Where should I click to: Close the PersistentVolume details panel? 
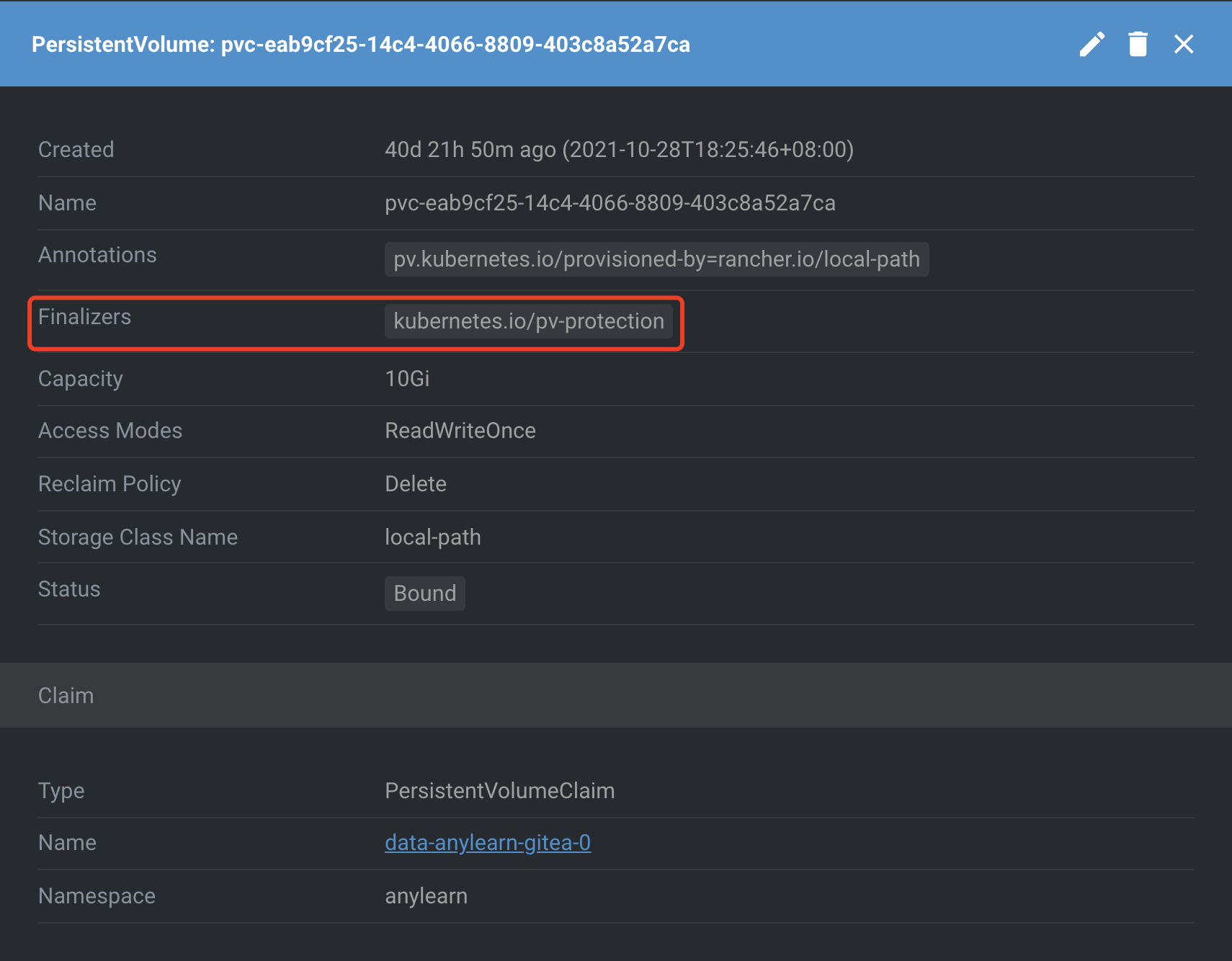(1183, 45)
